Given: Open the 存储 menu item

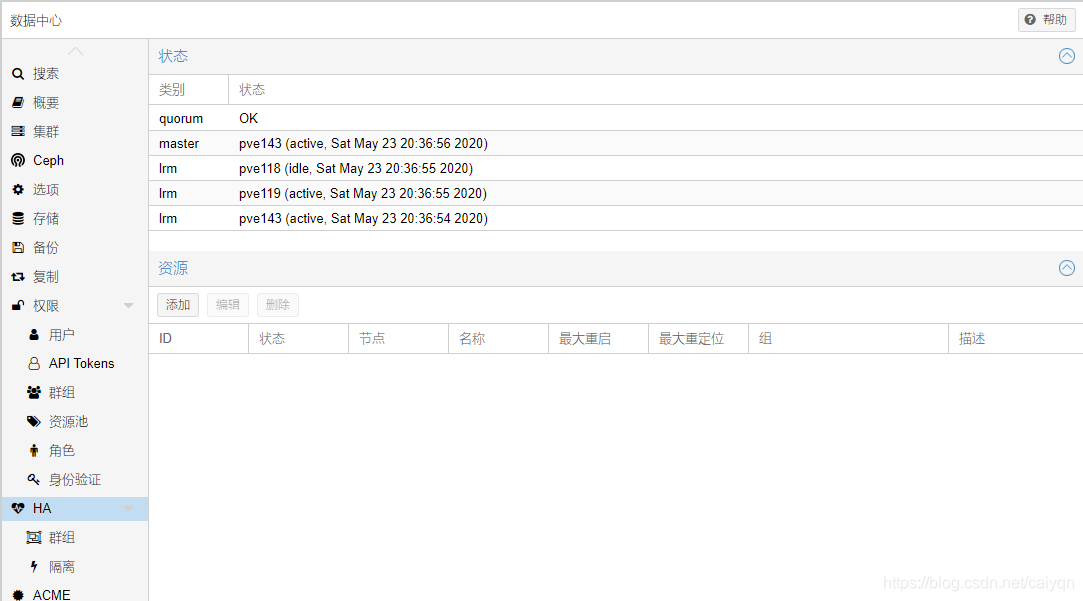Looking at the screenshot, I should [75, 218].
